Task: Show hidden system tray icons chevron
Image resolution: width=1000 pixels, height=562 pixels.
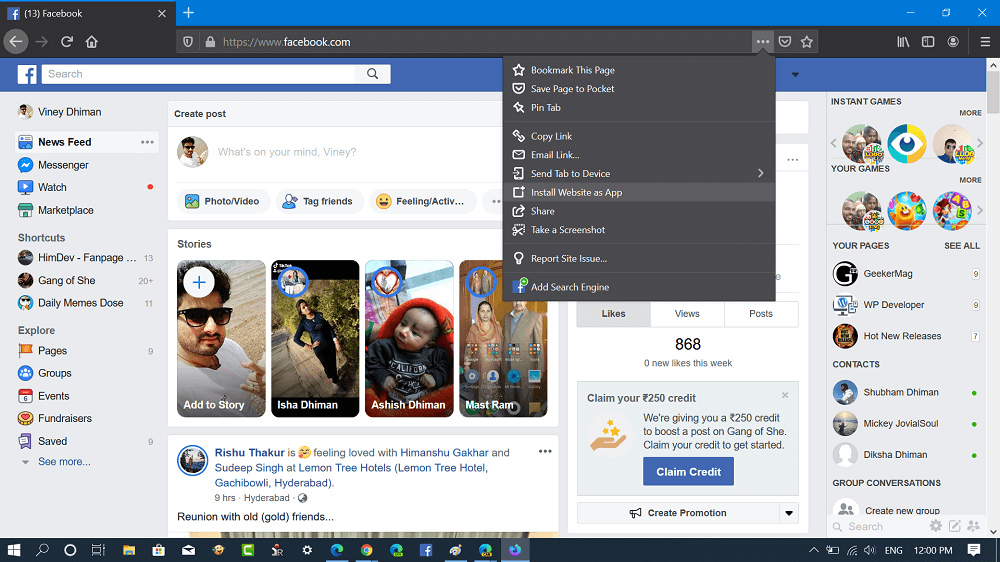Action: pos(814,550)
